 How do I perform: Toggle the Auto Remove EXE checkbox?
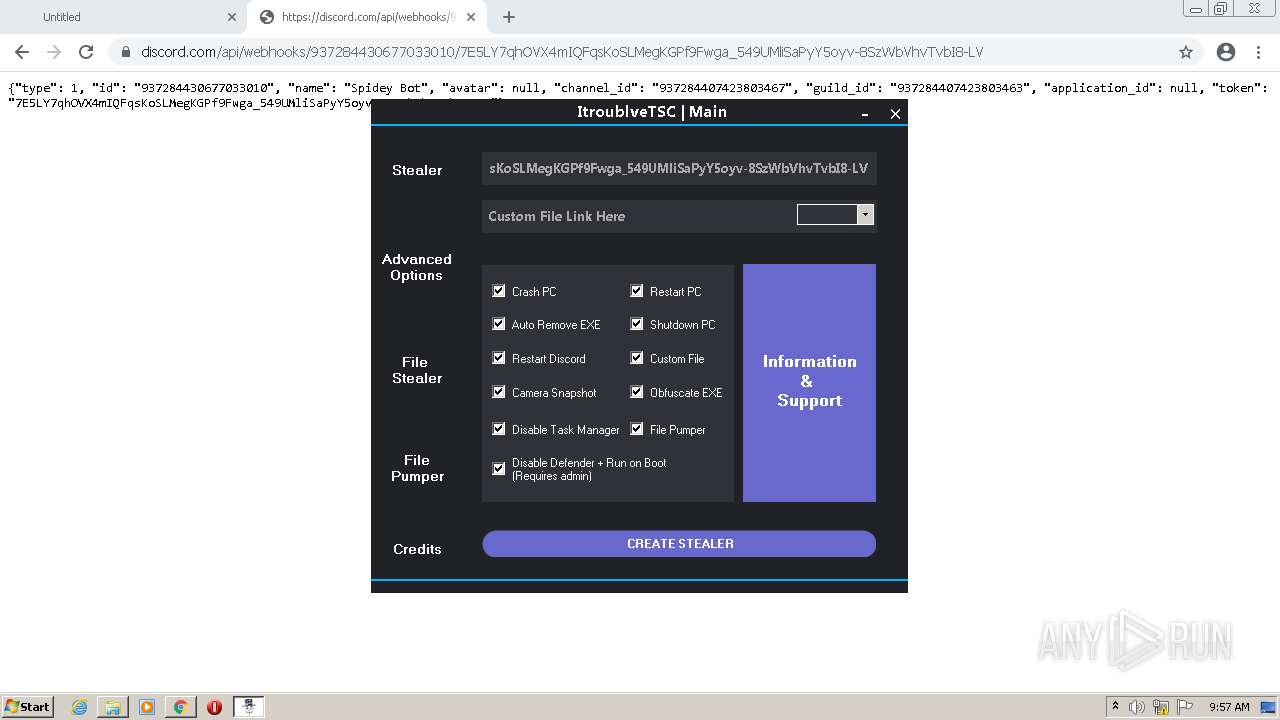[x=499, y=324]
